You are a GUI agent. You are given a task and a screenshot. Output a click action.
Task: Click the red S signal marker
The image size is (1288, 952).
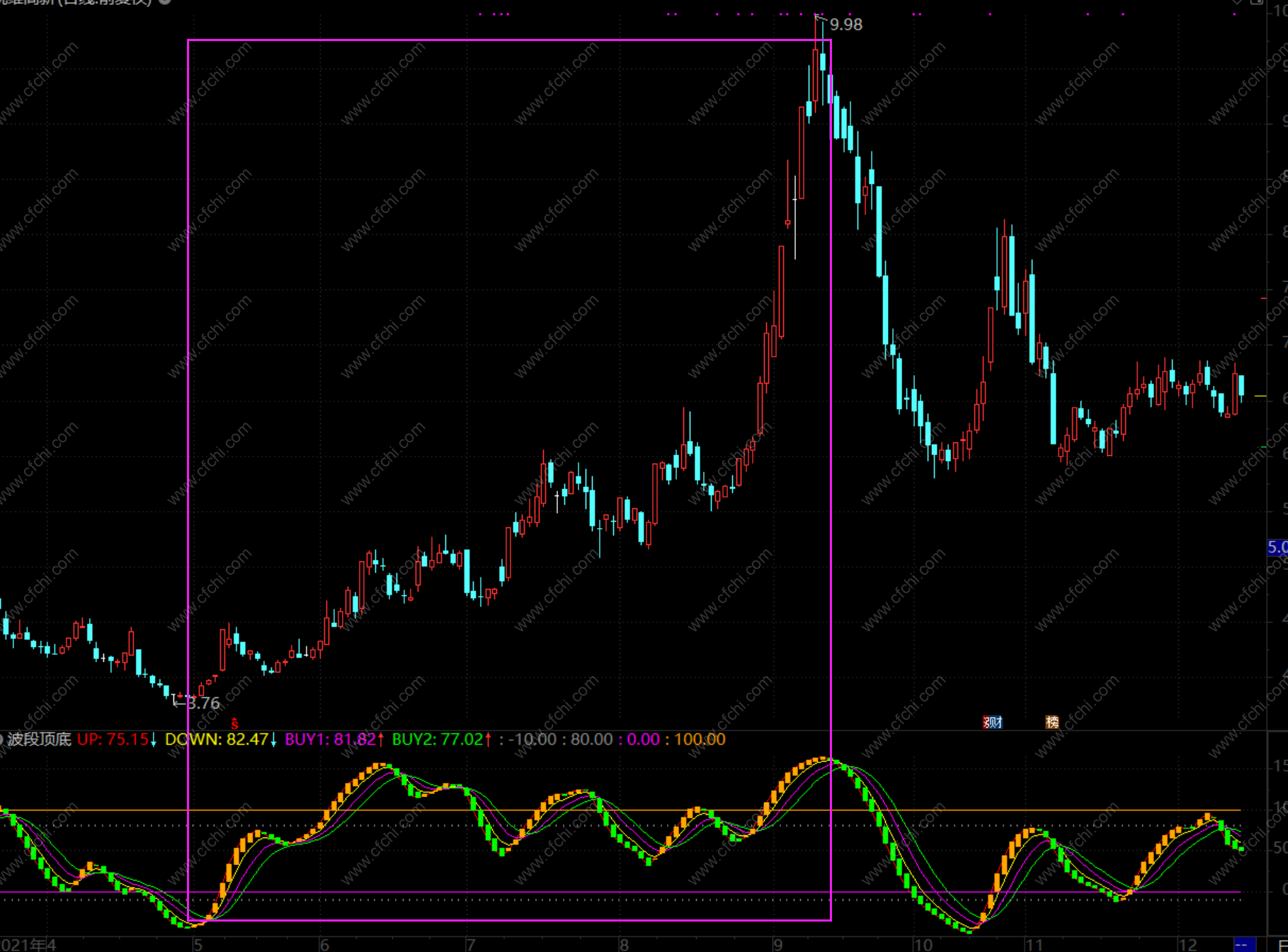click(x=234, y=724)
